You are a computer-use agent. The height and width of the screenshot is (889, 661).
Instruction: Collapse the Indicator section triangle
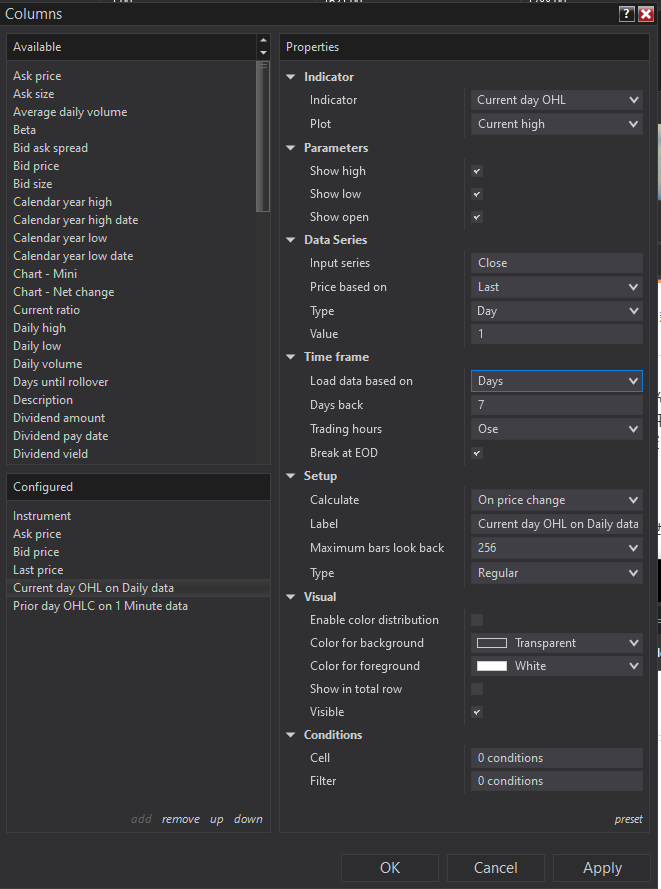pos(291,77)
